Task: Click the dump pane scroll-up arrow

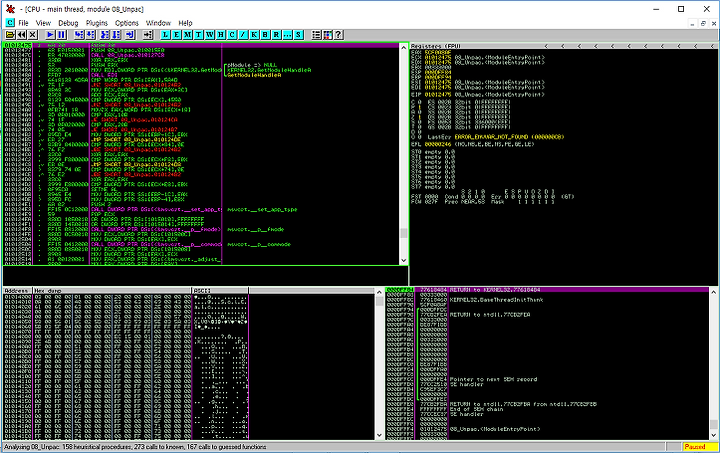Action: click(x=379, y=292)
